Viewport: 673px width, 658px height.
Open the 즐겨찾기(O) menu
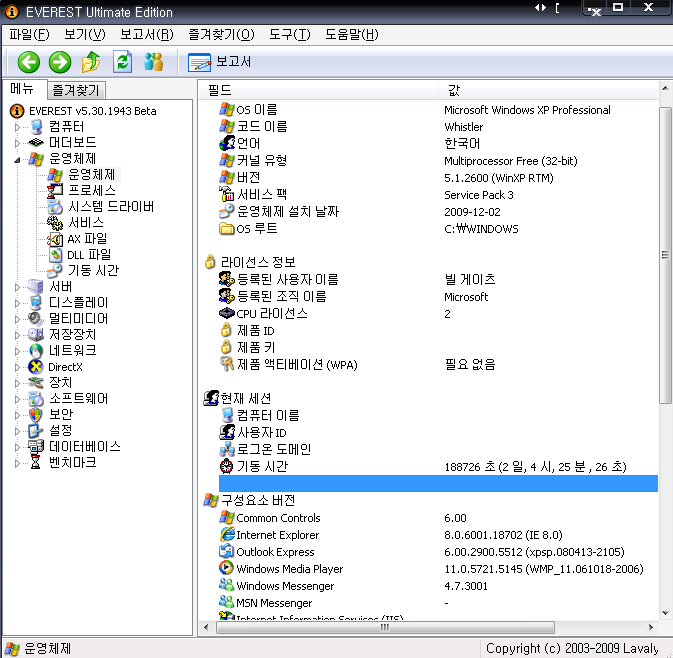(x=221, y=34)
